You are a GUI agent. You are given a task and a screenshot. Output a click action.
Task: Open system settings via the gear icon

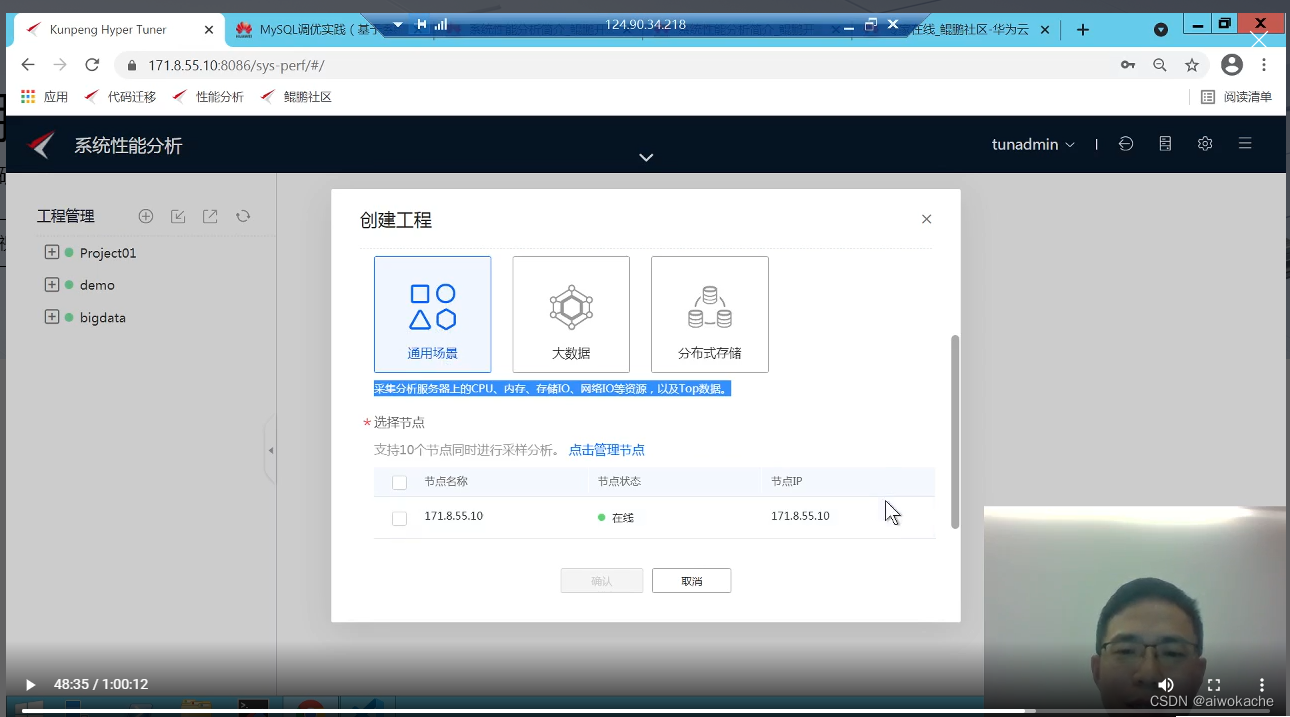click(x=1204, y=143)
